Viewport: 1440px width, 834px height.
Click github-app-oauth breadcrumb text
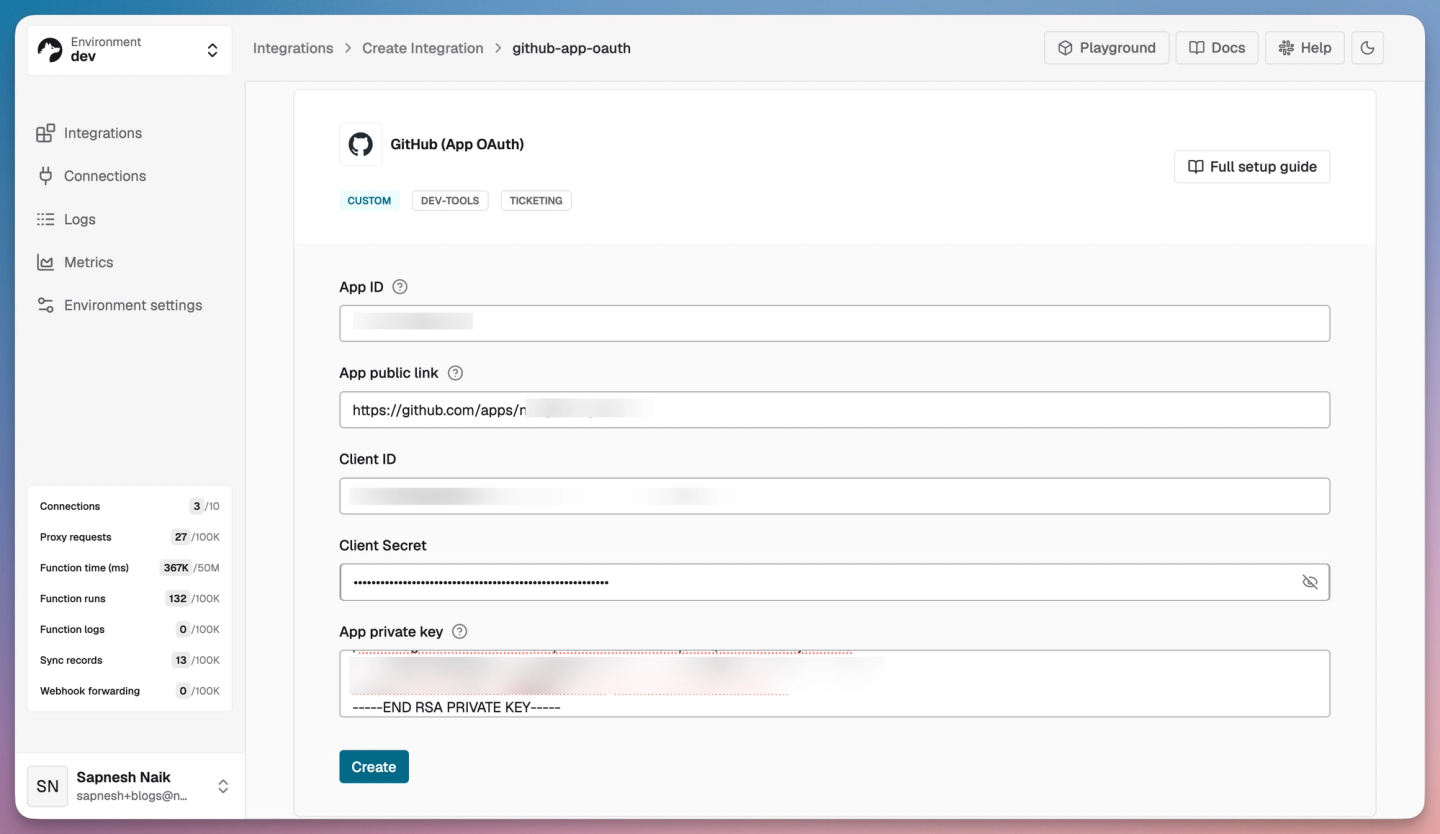(x=571, y=48)
